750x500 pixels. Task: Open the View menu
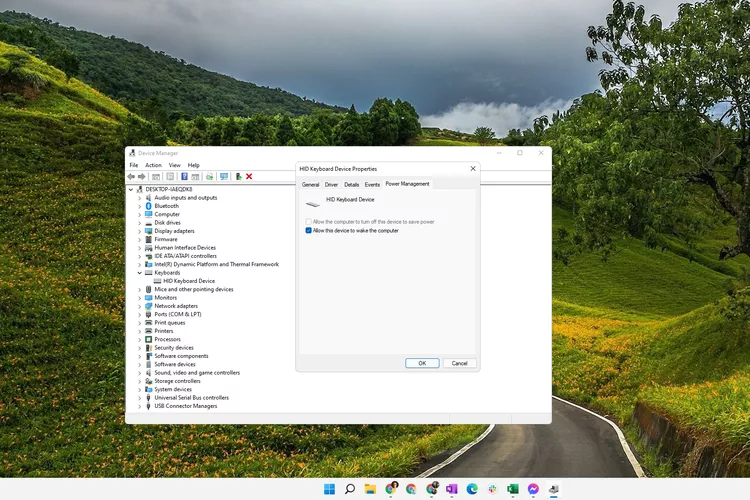click(175, 165)
